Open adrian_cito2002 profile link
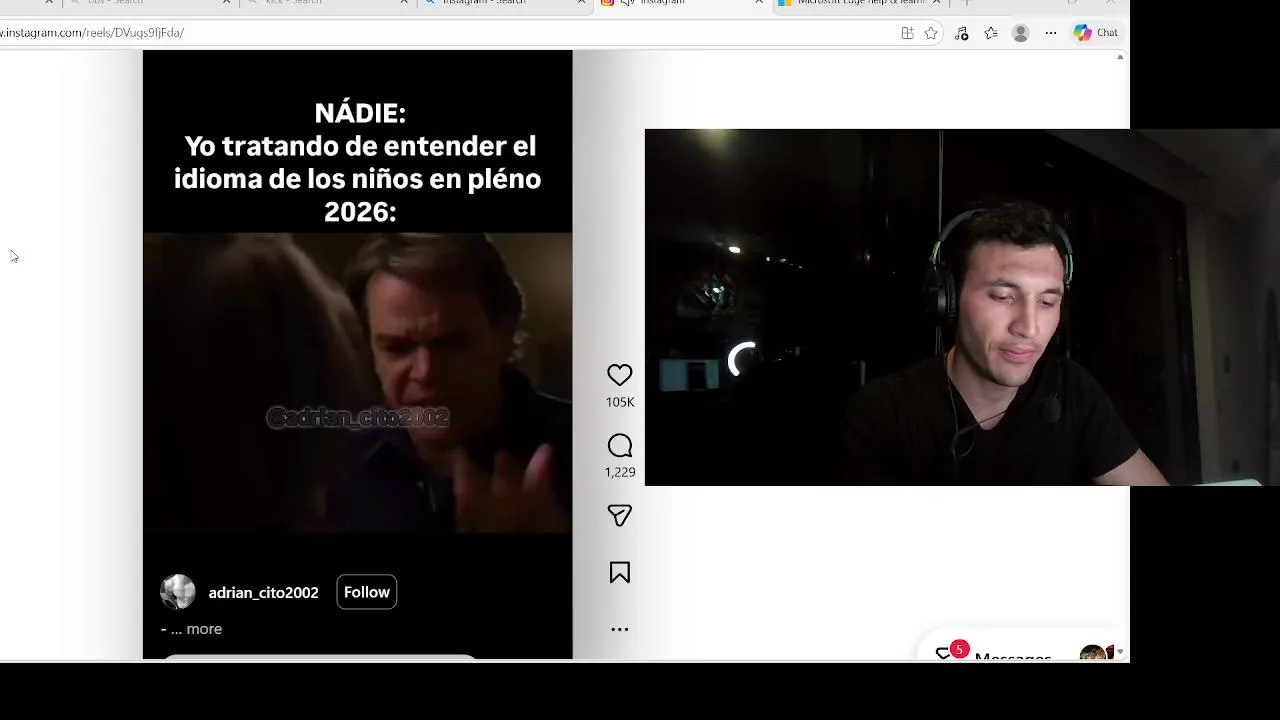 coord(263,592)
